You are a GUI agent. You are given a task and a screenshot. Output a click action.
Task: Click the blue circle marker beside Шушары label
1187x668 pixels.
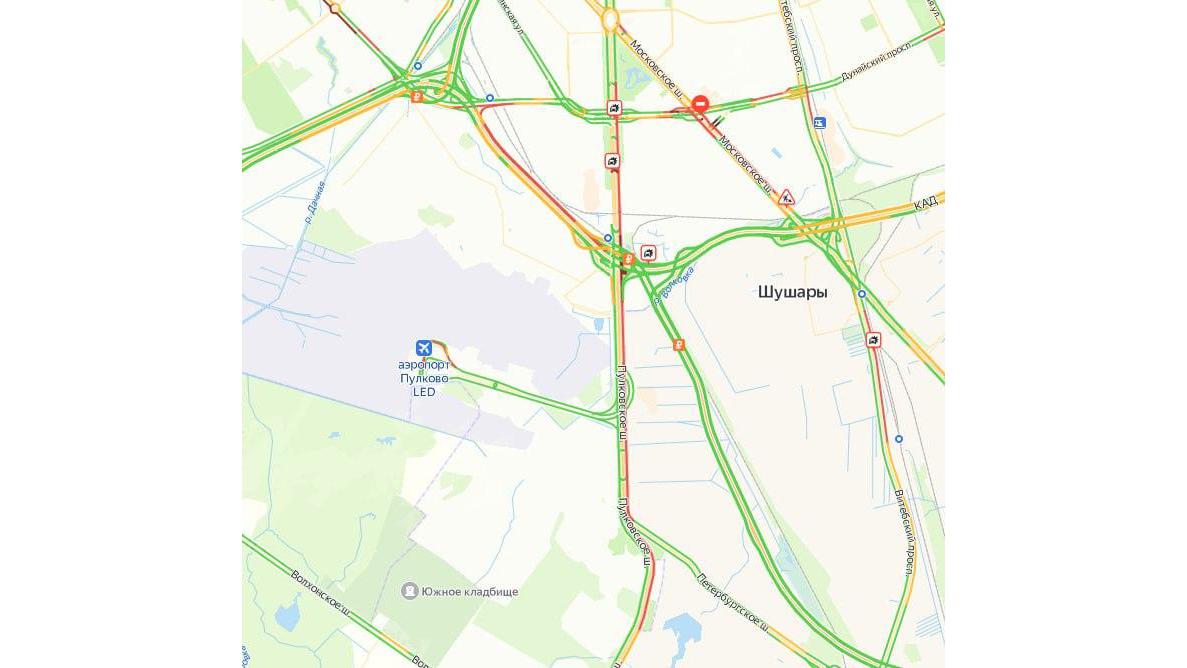tap(861, 294)
